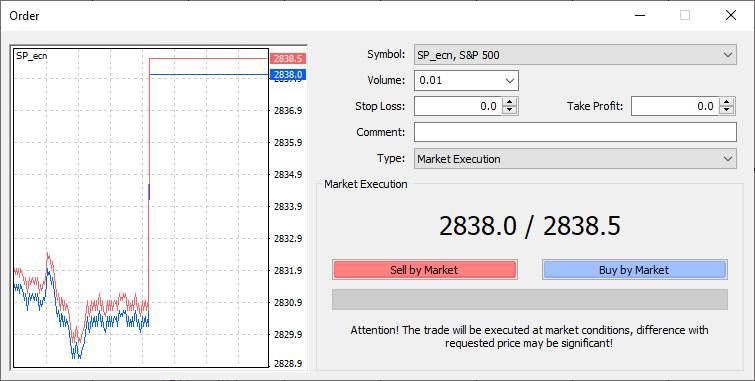Increase Take Profit with up arrow
The width and height of the screenshot is (755, 381).
click(x=727, y=102)
